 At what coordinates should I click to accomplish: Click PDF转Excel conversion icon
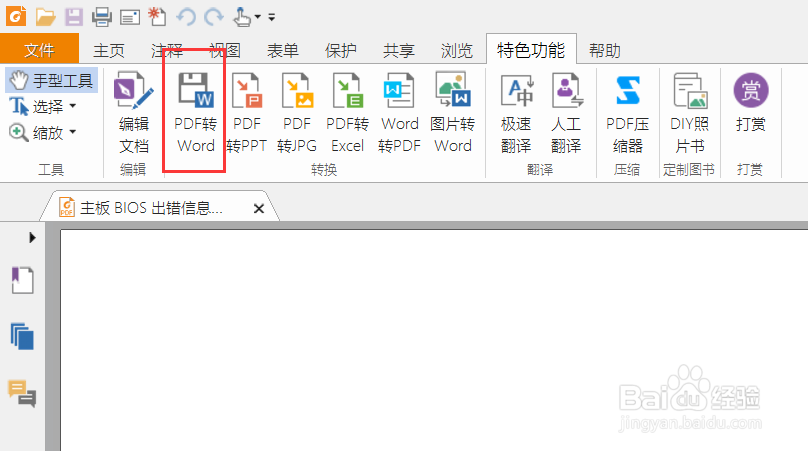click(347, 112)
